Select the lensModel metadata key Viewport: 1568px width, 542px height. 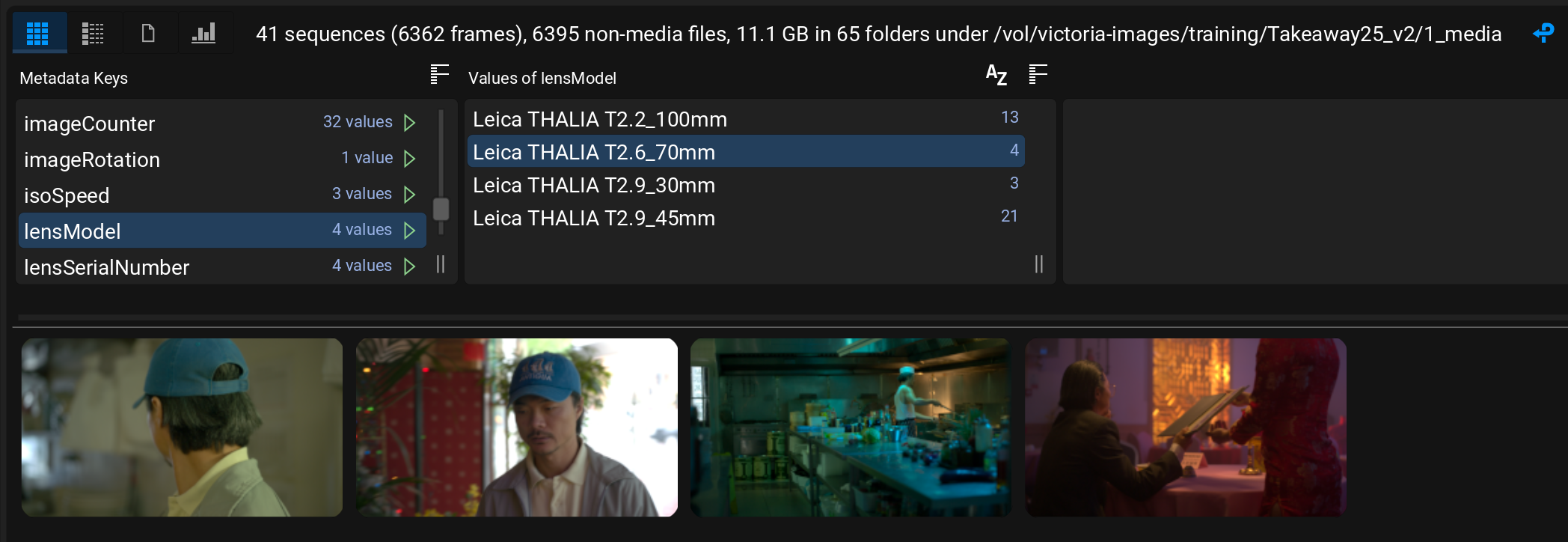pyautogui.click(x=73, y=231)
